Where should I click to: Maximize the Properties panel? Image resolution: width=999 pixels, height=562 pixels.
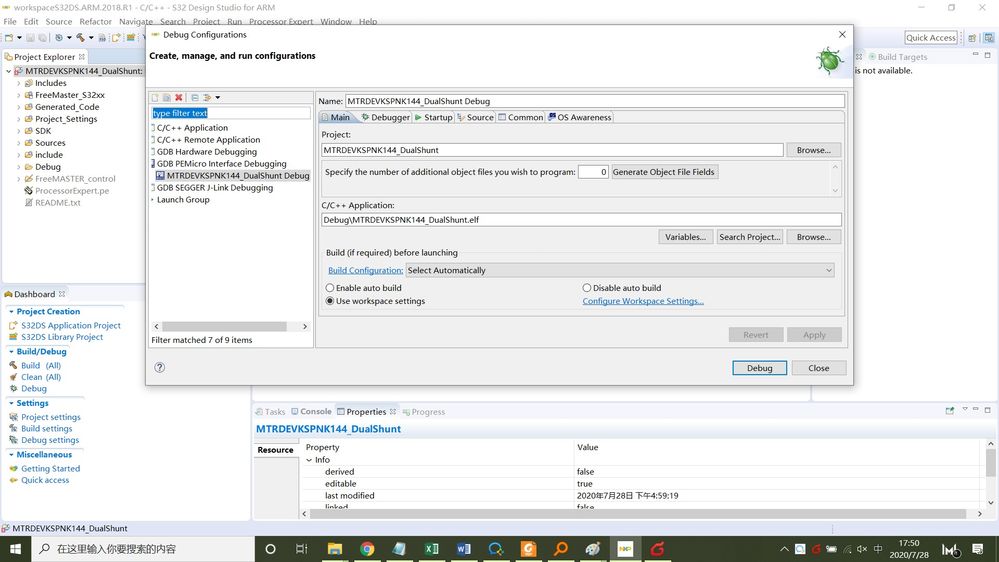[988, 410]
